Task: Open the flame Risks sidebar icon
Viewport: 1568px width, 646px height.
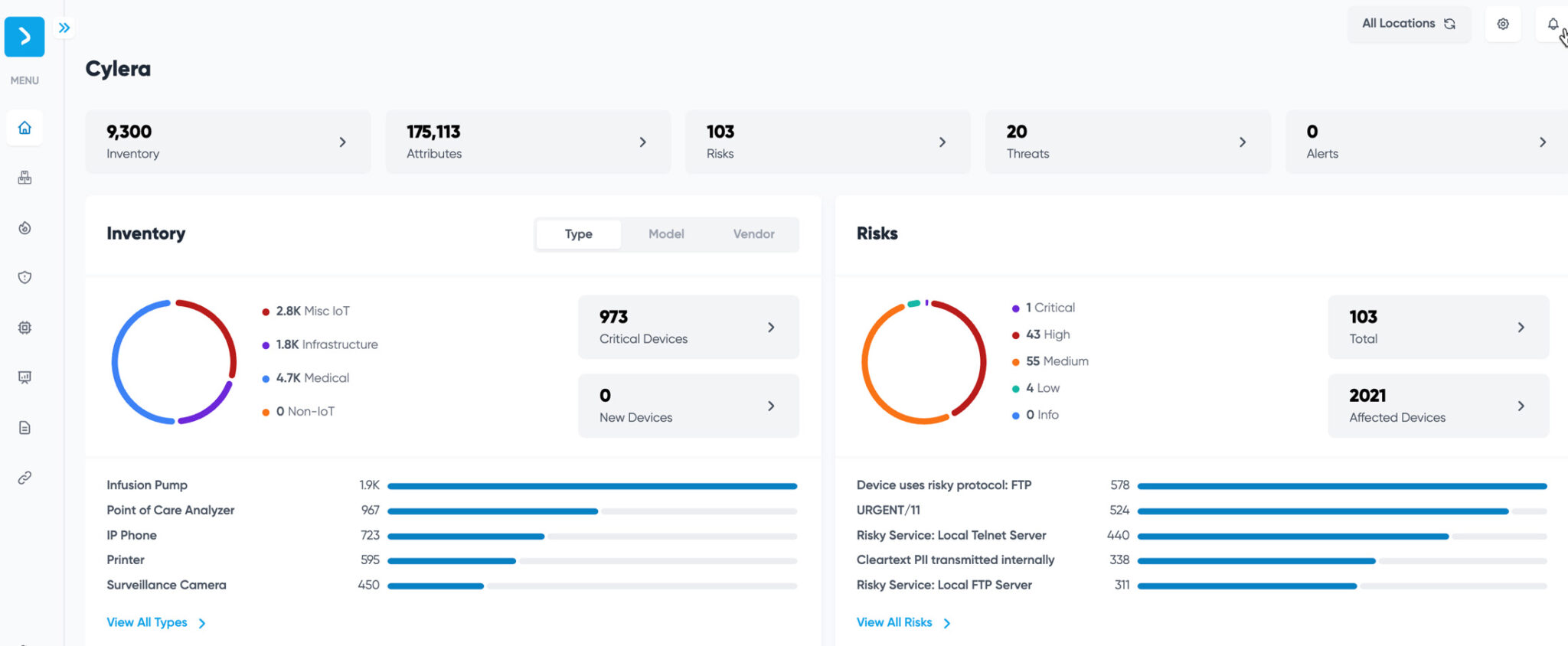Action: [24, 227]
